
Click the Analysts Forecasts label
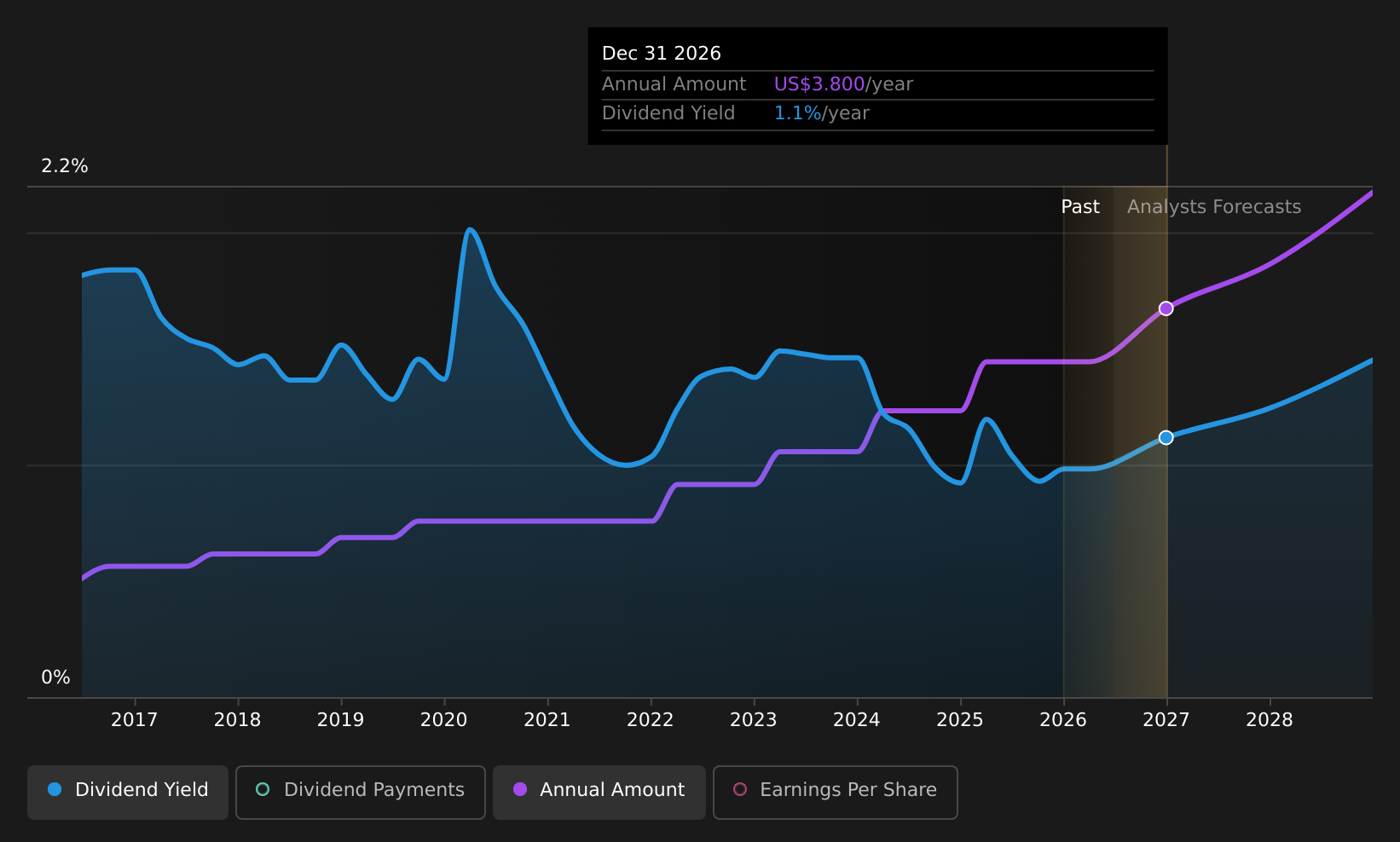1214,207
